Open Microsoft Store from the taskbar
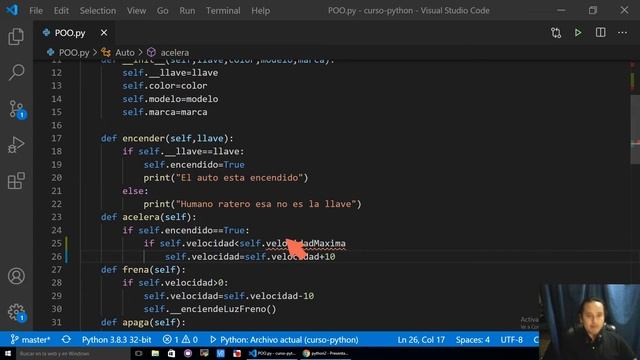This screenshot has width=640, height=360. click(171, 353)
